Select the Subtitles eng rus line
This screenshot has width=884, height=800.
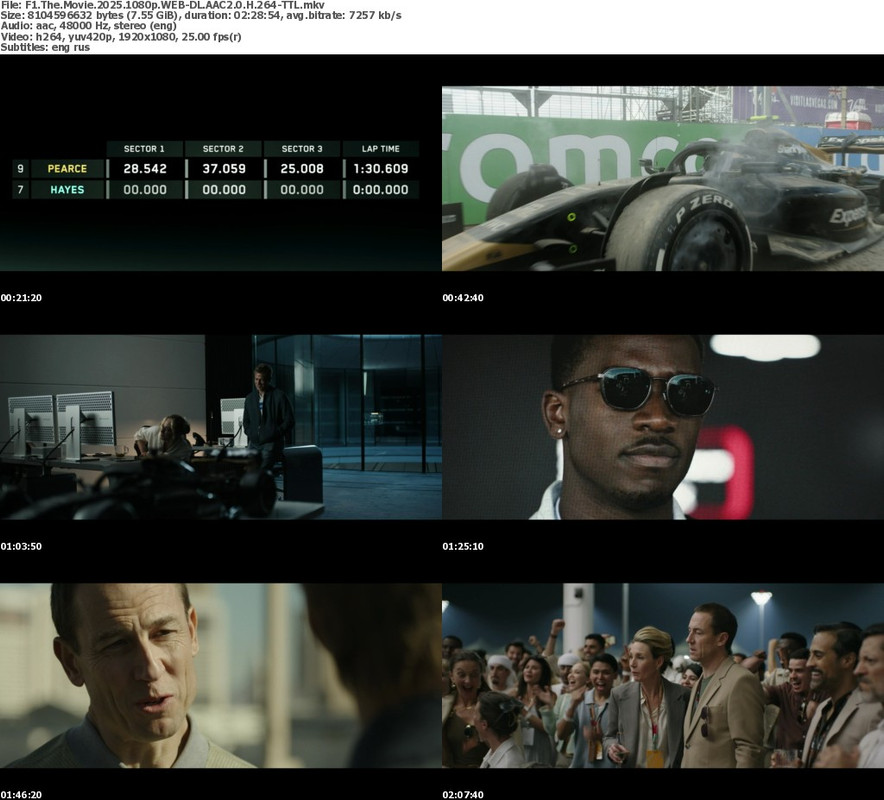(45, 47)
